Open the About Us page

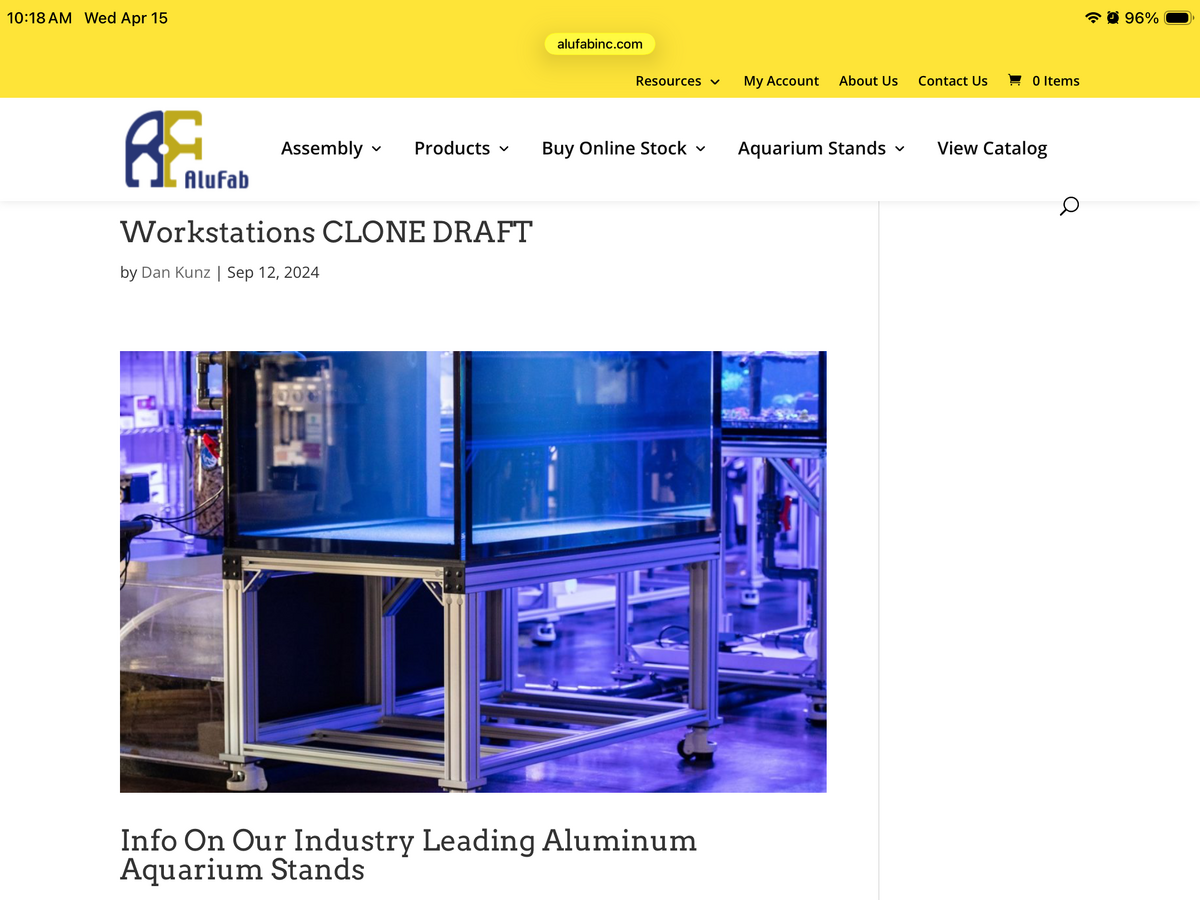(x=868, y=81)
